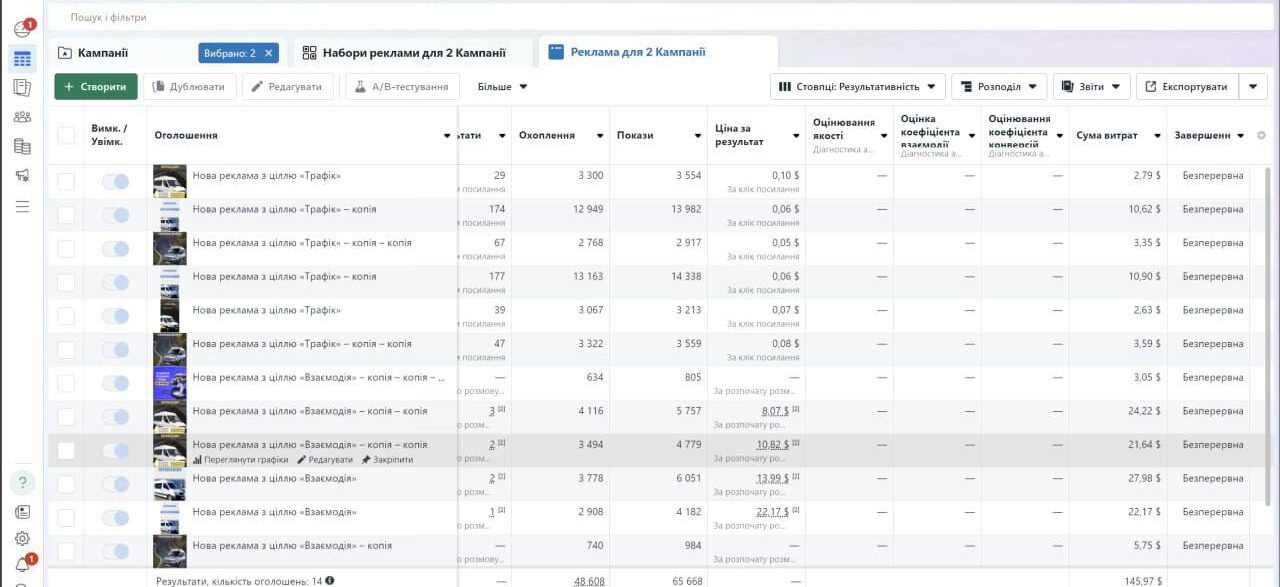Expand the 'Більше' dropdown menu
Image resolution: width=1280 pixels, height=587 pixels.
click(x=502, y=87)
